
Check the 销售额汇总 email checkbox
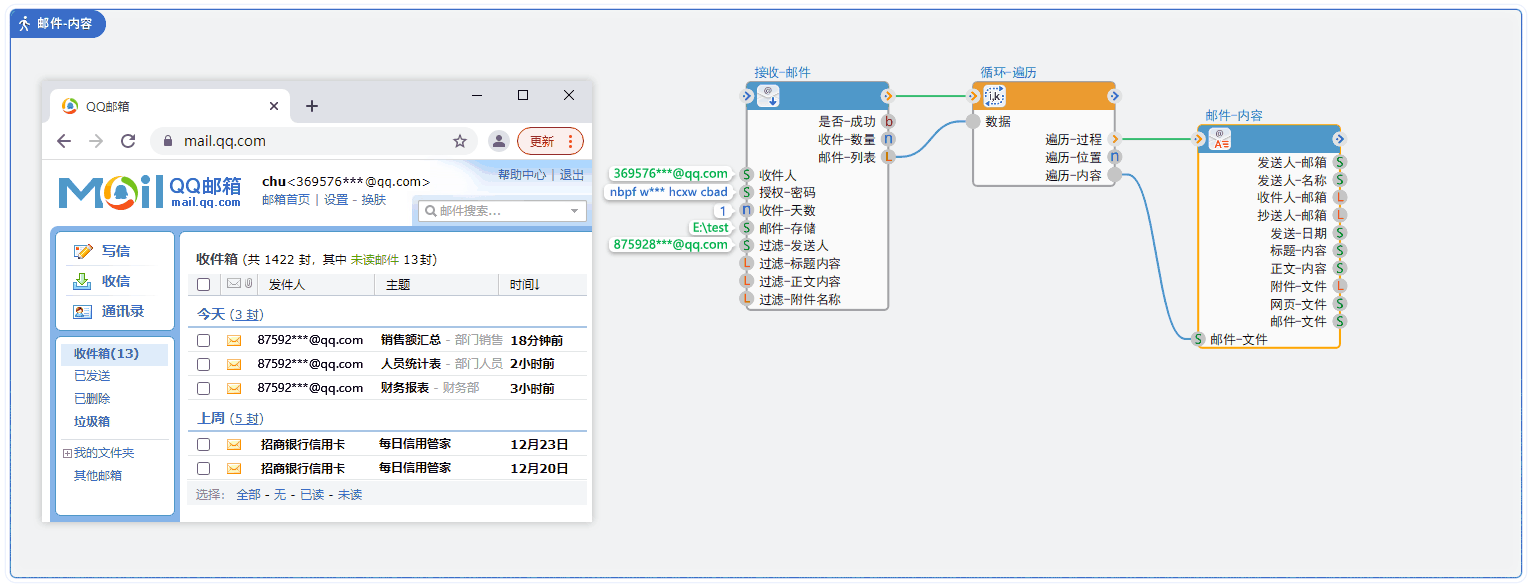[x=204, y=340]
